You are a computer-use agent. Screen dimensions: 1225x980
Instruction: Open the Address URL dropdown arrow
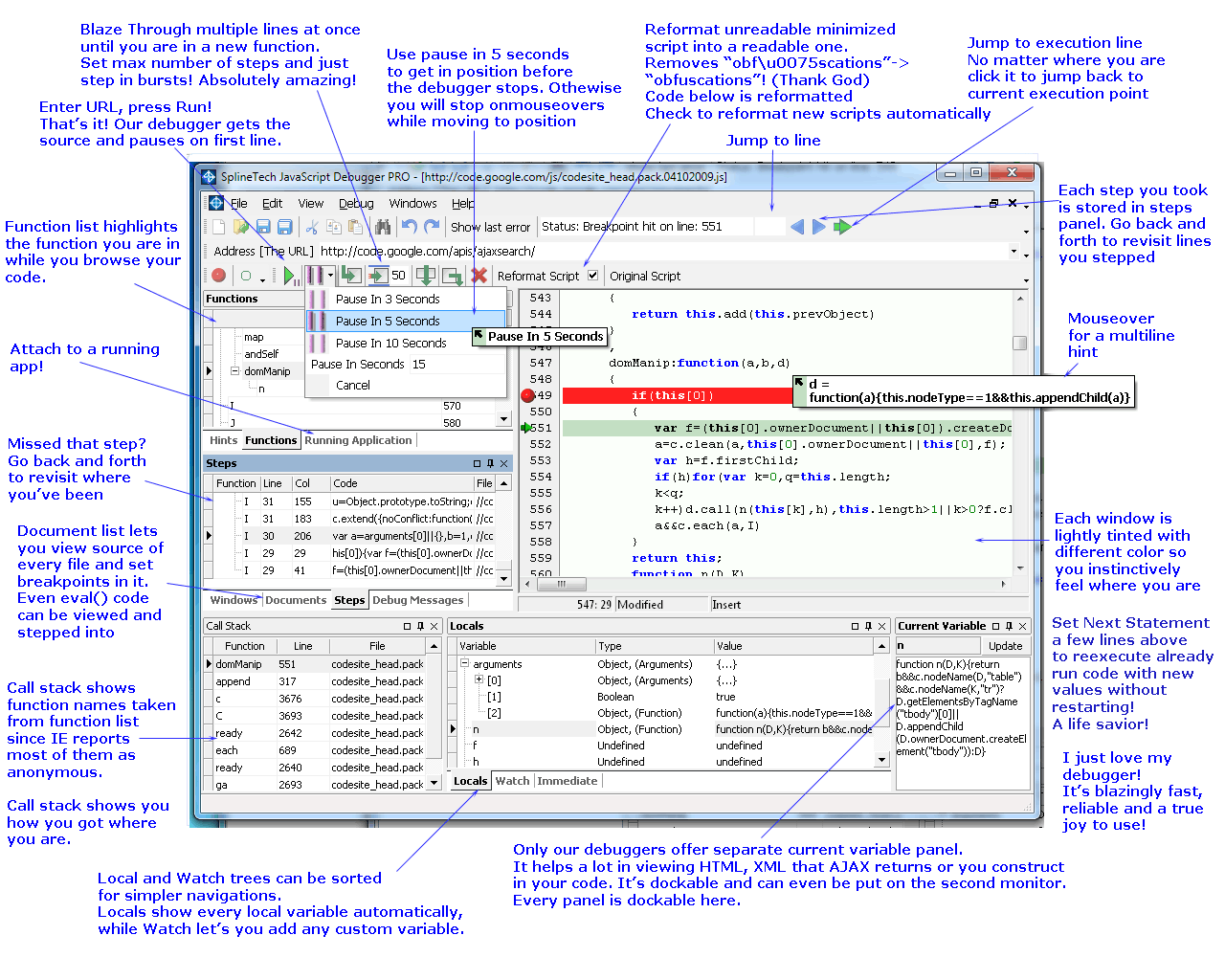pyautogui.click(x=1013, y=251)
